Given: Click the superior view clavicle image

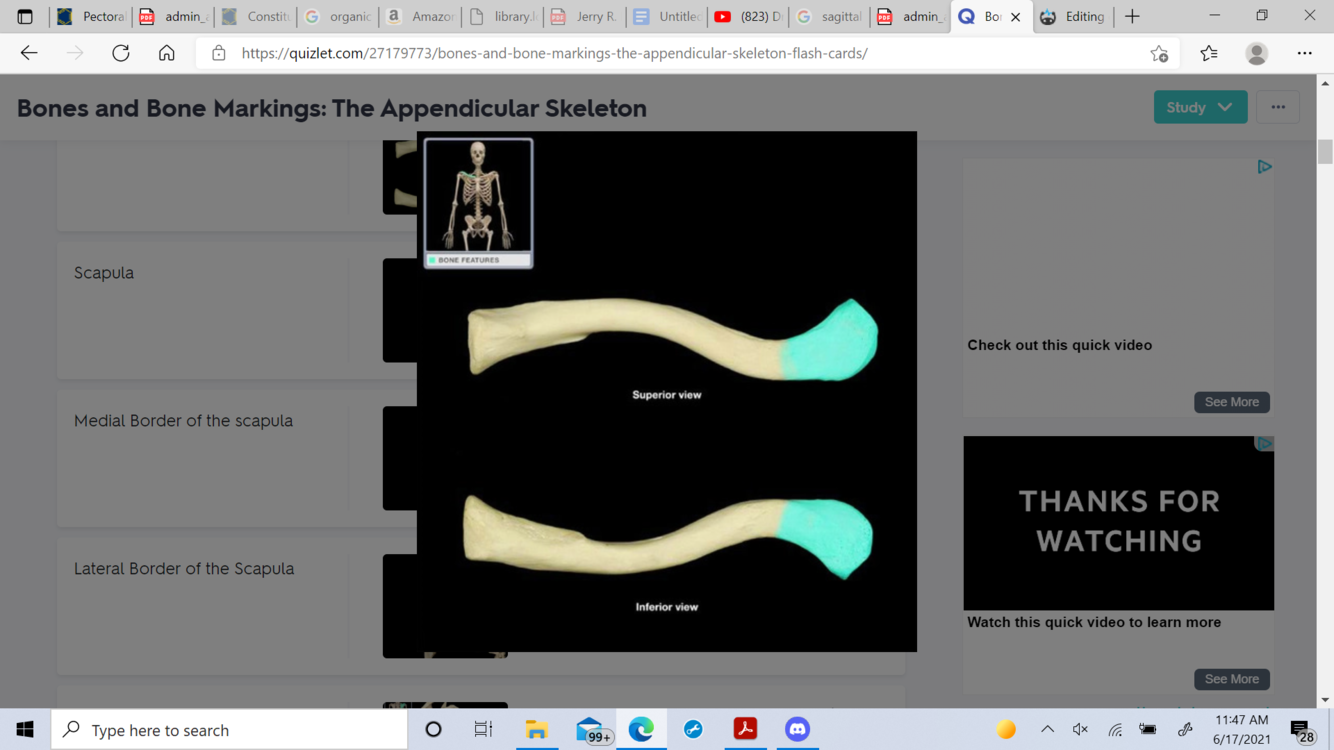Looking at the screenshot, I should [672, 339].
